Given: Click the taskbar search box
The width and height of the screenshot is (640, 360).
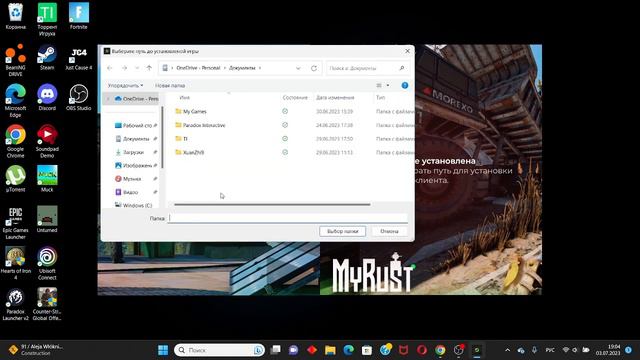Looking at the screenshot, I should 219,350.
